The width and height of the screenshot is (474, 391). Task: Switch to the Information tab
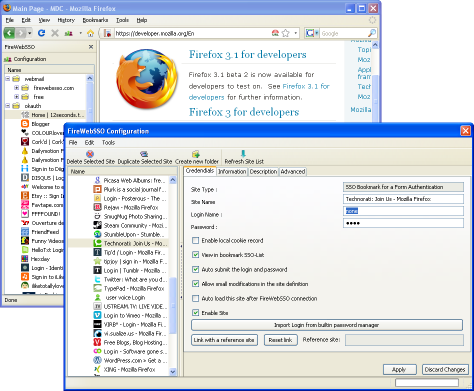(232, 171)
